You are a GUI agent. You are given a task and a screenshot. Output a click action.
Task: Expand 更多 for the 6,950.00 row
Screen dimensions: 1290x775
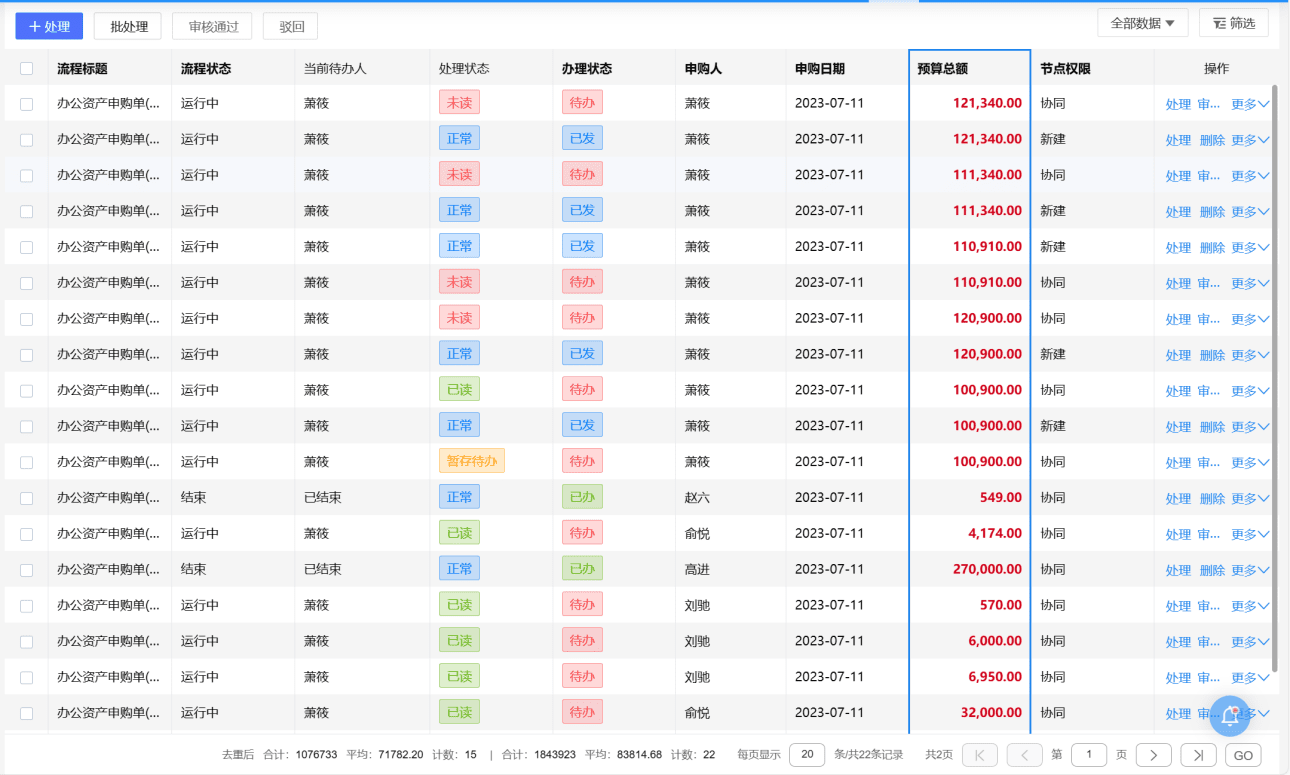(1250, 678)
